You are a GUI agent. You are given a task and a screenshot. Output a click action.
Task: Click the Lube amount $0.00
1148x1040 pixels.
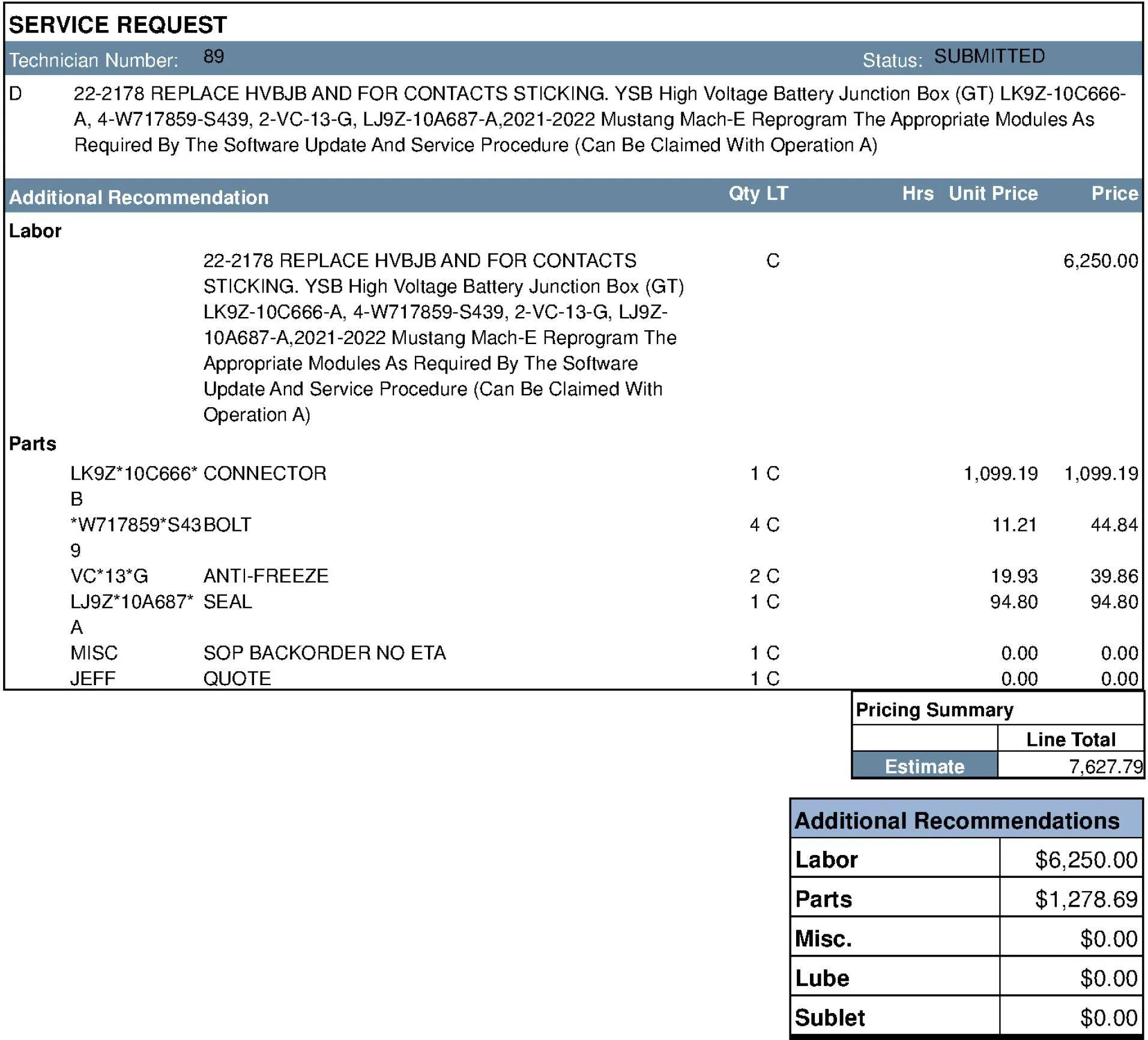(x=1108, y=978)
